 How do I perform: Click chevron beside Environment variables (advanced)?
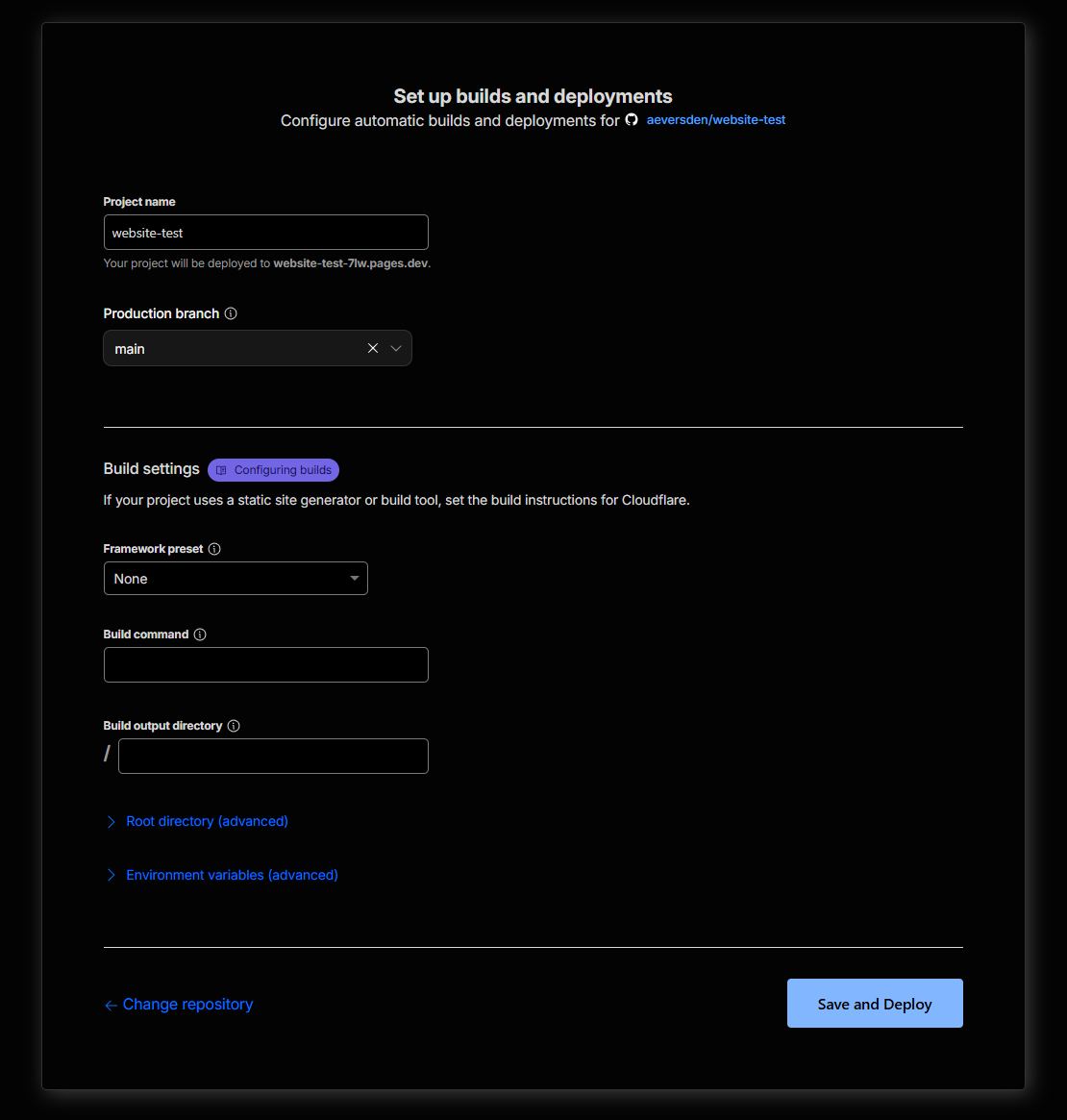(111, 875)
